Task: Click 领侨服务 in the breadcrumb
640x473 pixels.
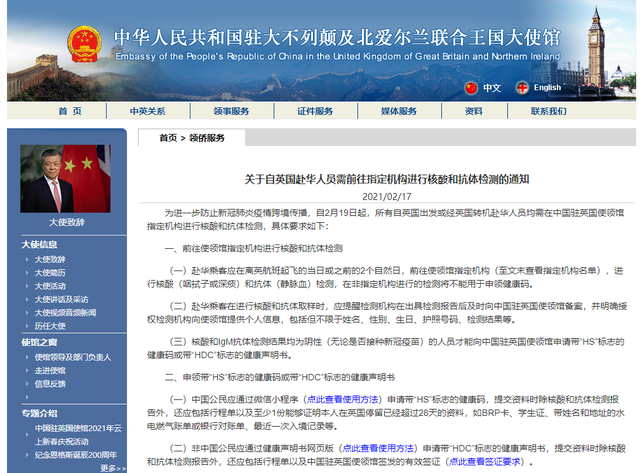Action: tap(207, 138)
